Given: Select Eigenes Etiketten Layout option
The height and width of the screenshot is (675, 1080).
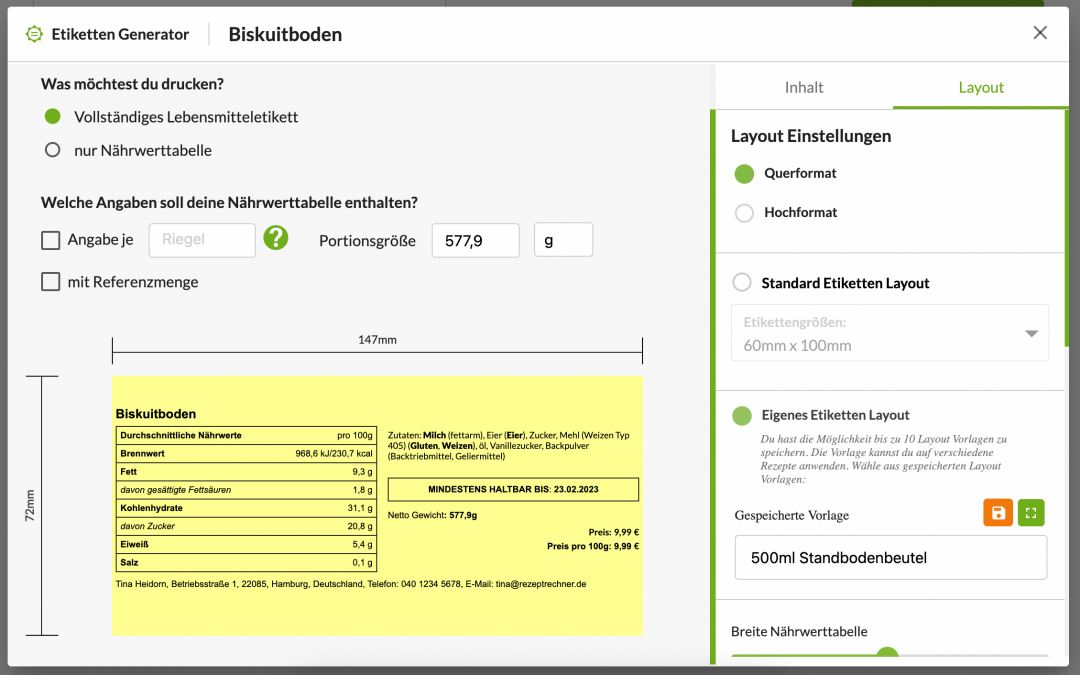Looking at the screenshot, I should 742,414.
